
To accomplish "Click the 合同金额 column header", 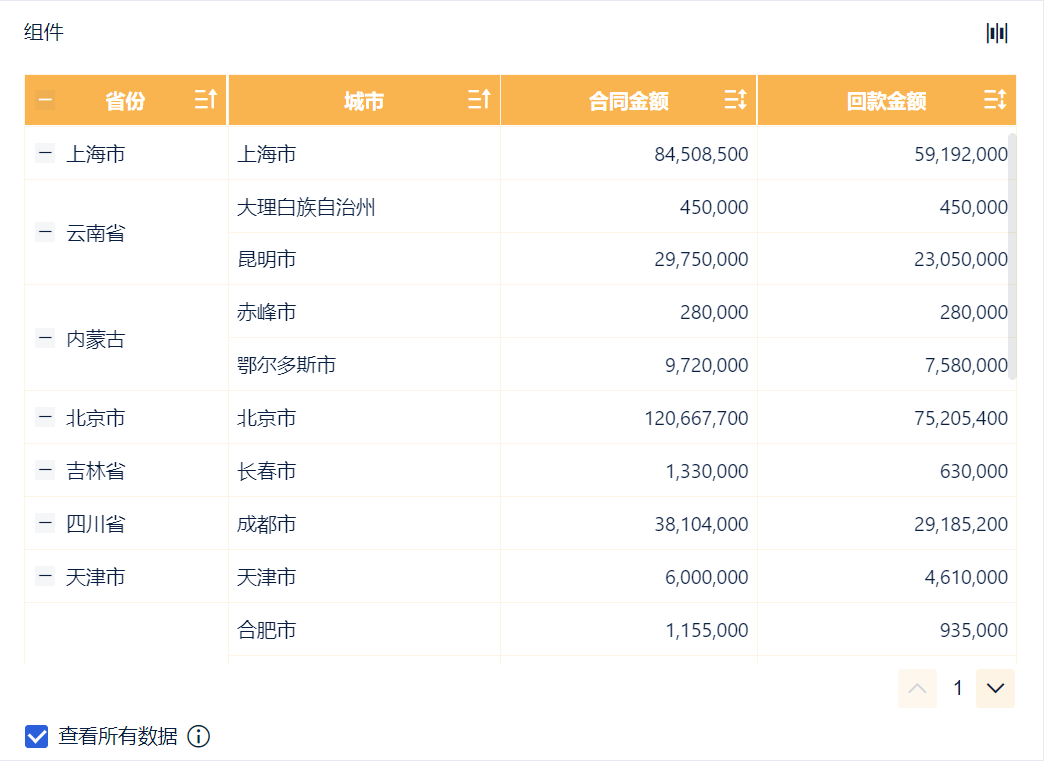I will (628, 101).
